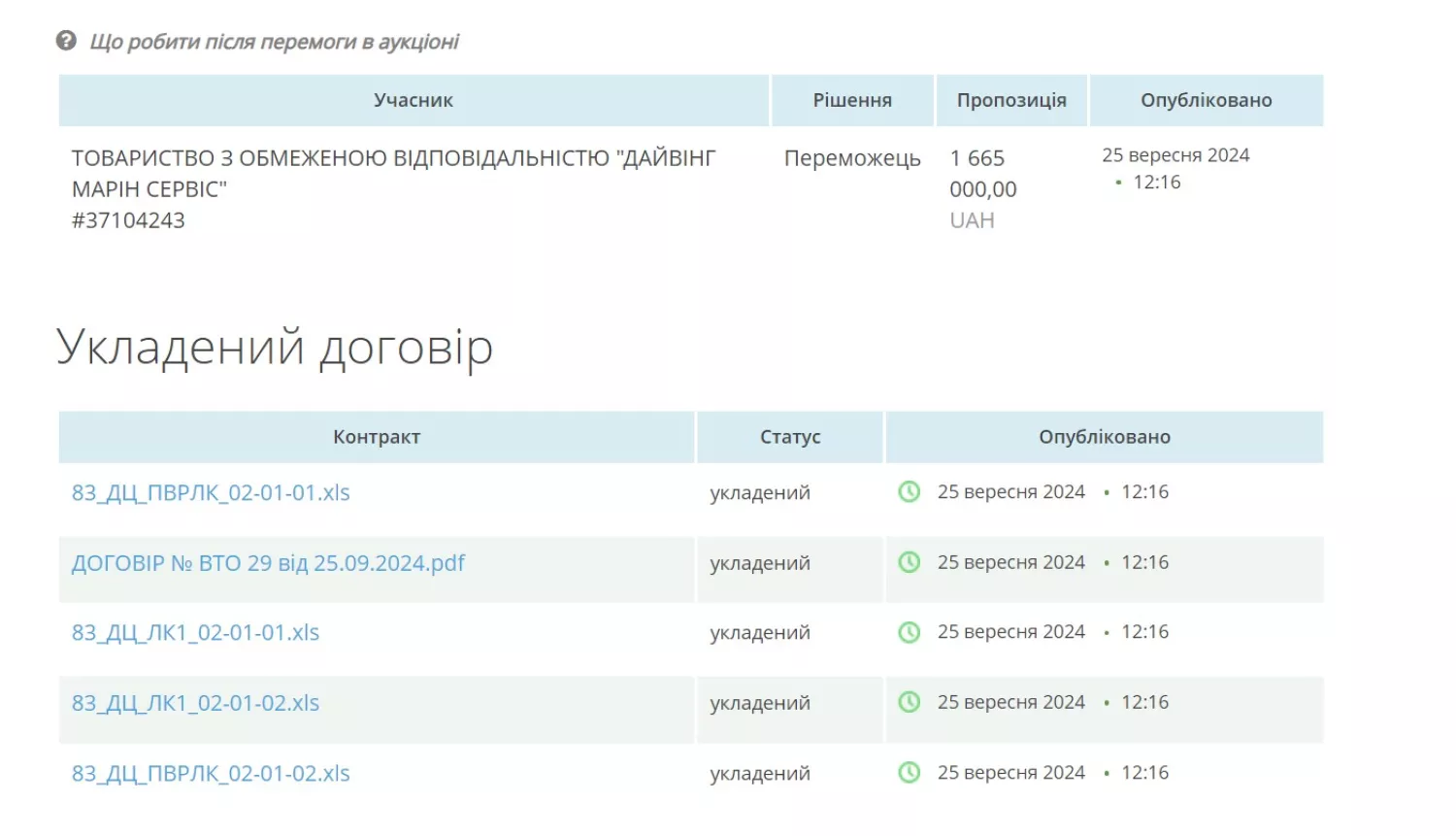
Task: Open the file 83_ДЦ_ПВРЛК_02-01-01.xls
Action: click(211, 492)
